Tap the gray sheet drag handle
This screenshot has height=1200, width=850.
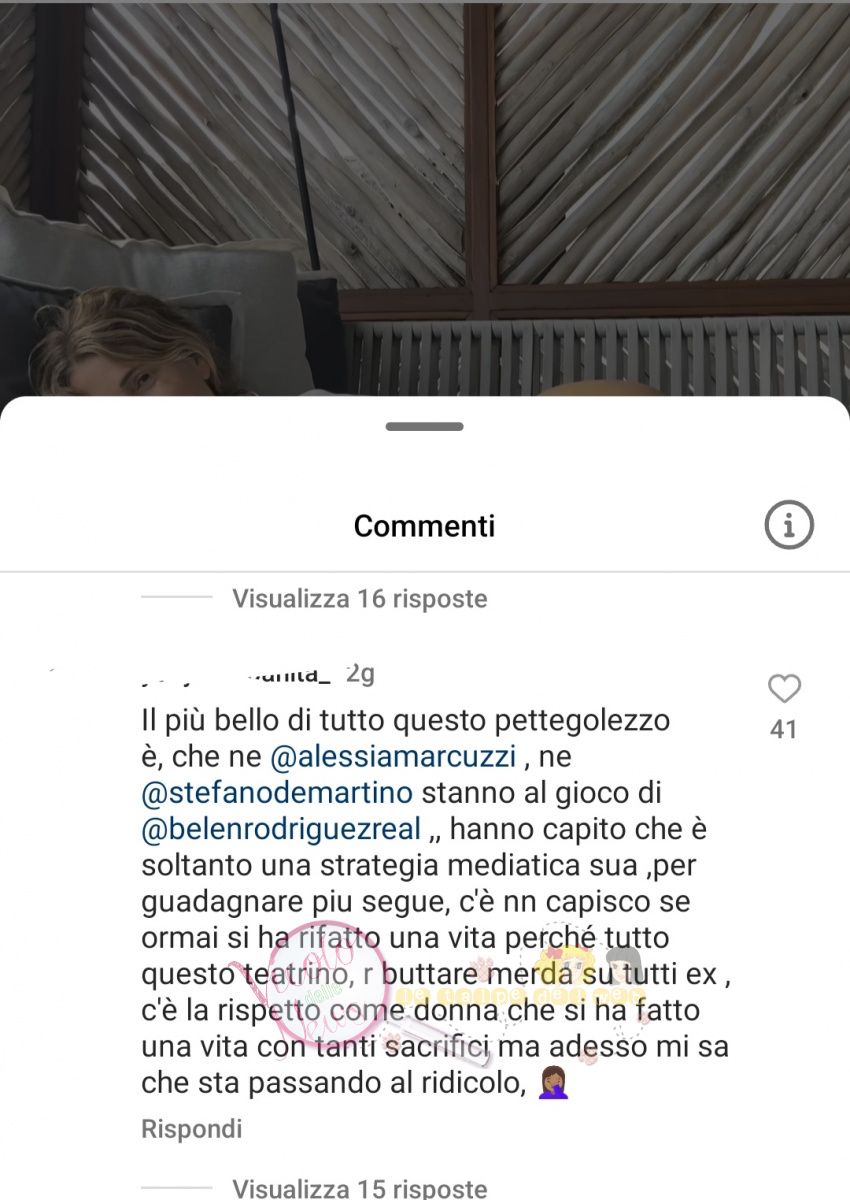tap(424, 427)
